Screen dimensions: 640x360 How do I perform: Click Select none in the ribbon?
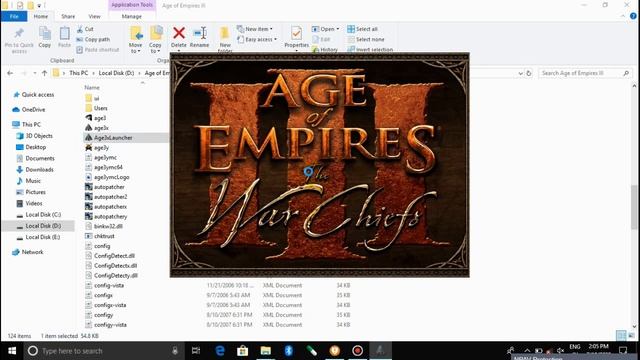pos(366,39)
